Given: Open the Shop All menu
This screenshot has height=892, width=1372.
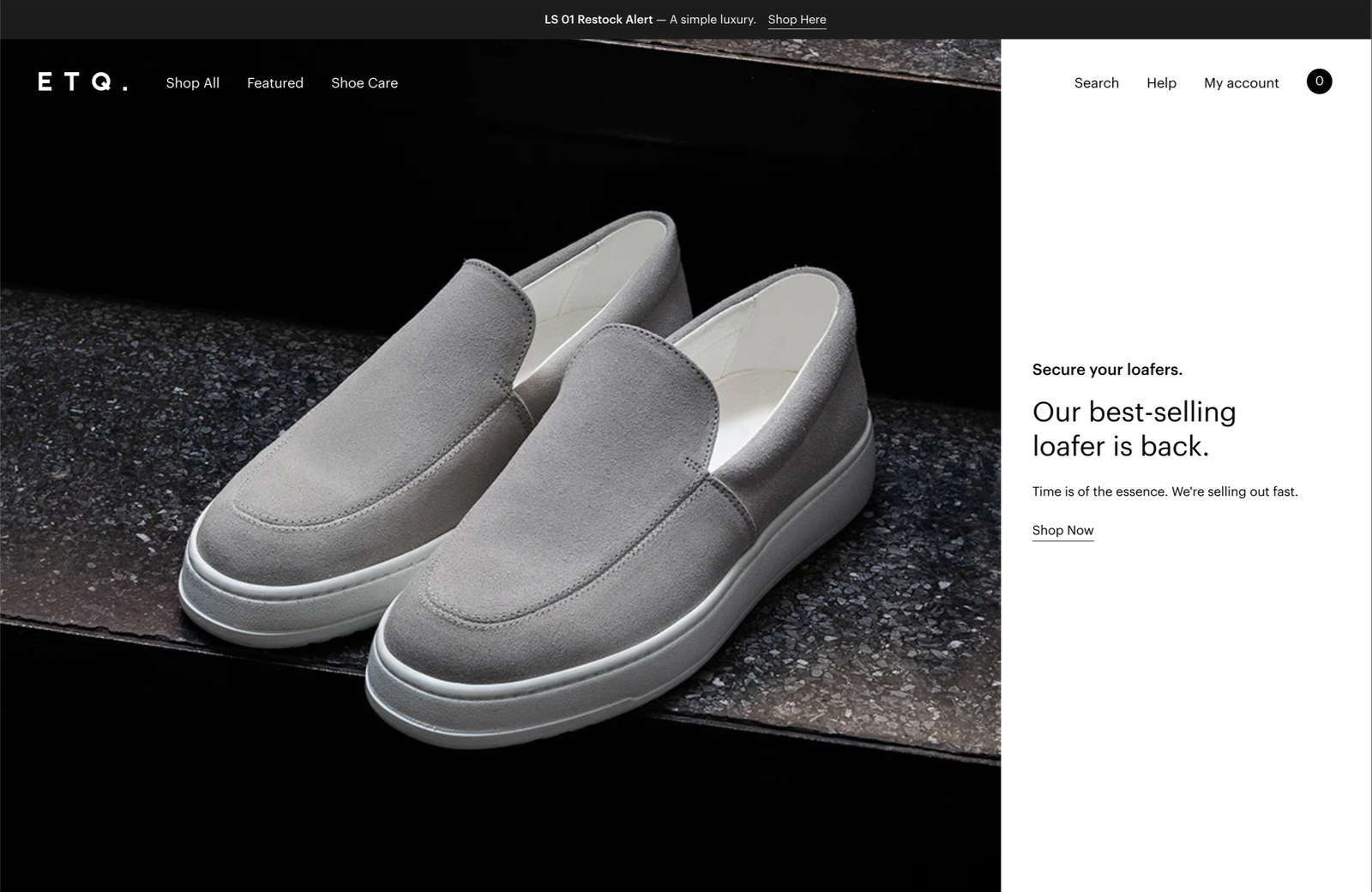Looking at the screenshot, I should 193,83.
